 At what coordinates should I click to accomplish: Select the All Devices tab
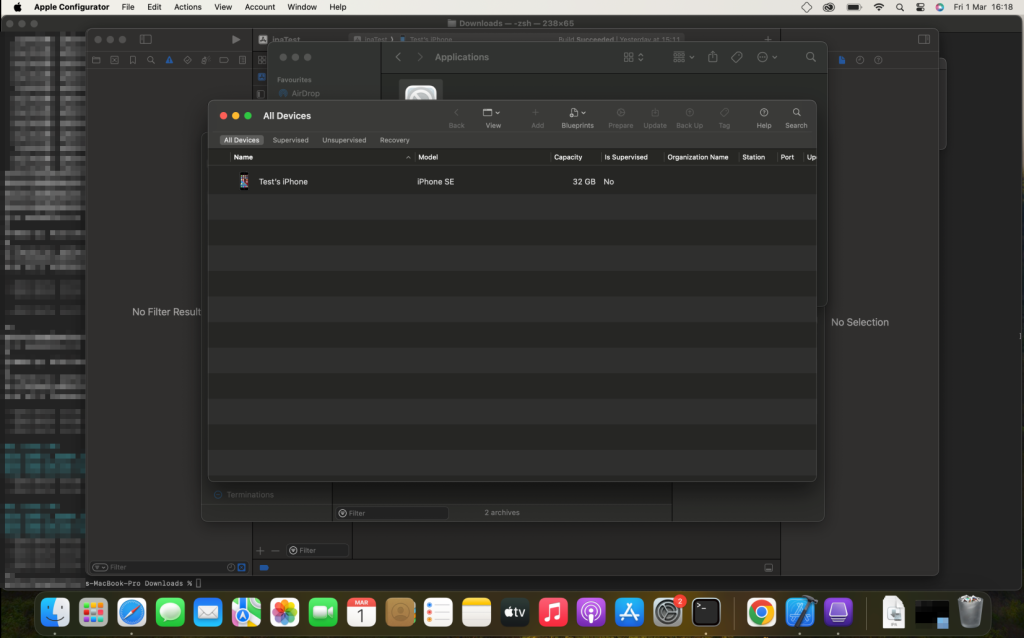tap(241, 140)
